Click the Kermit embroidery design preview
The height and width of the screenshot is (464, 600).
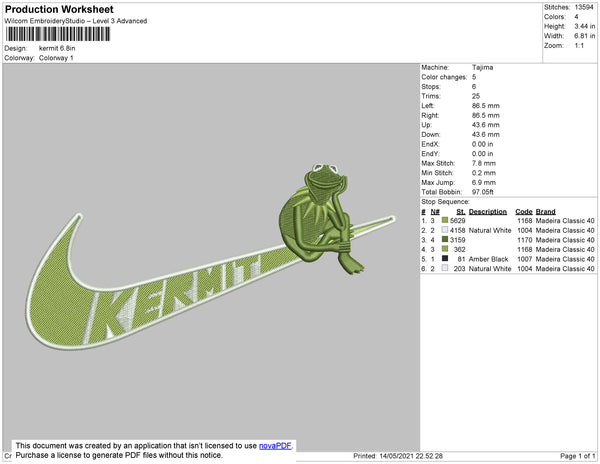(x=211, y=257)
